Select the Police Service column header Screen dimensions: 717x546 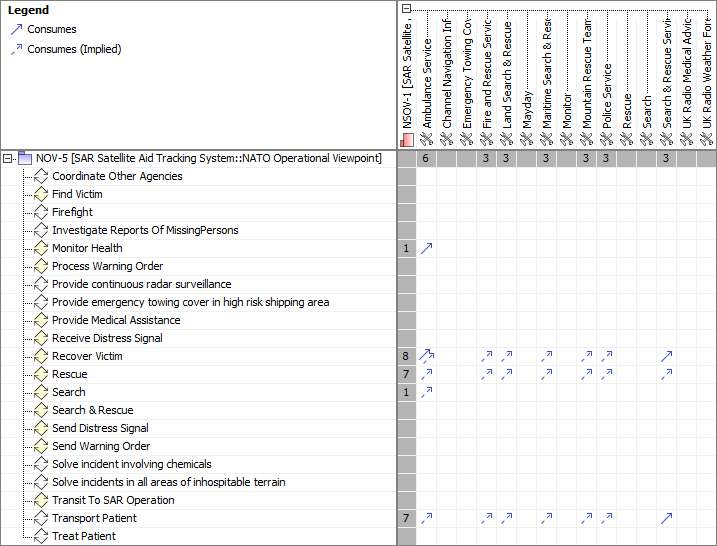click(606, 96)
